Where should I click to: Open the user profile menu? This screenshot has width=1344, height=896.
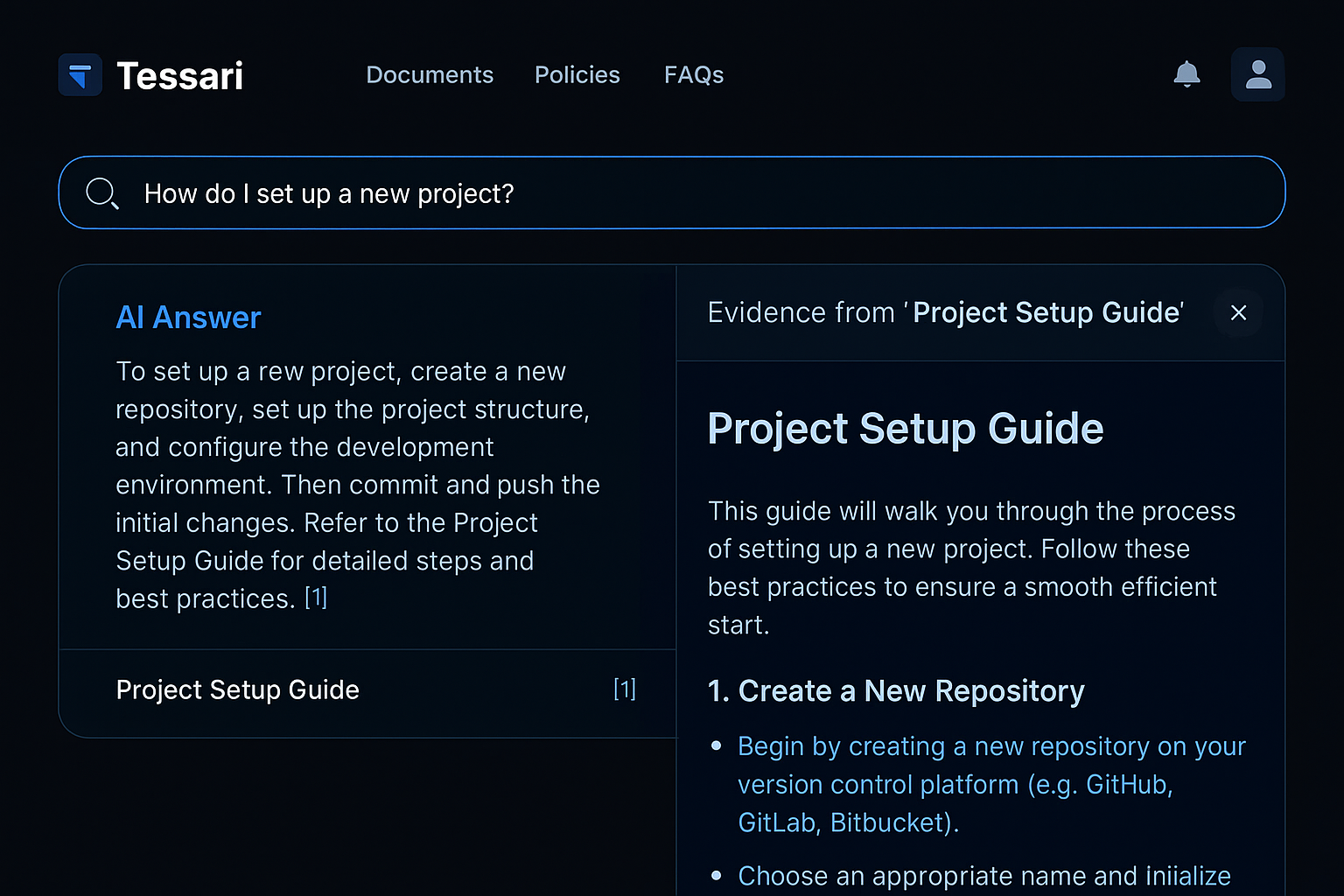point(1257,75)
